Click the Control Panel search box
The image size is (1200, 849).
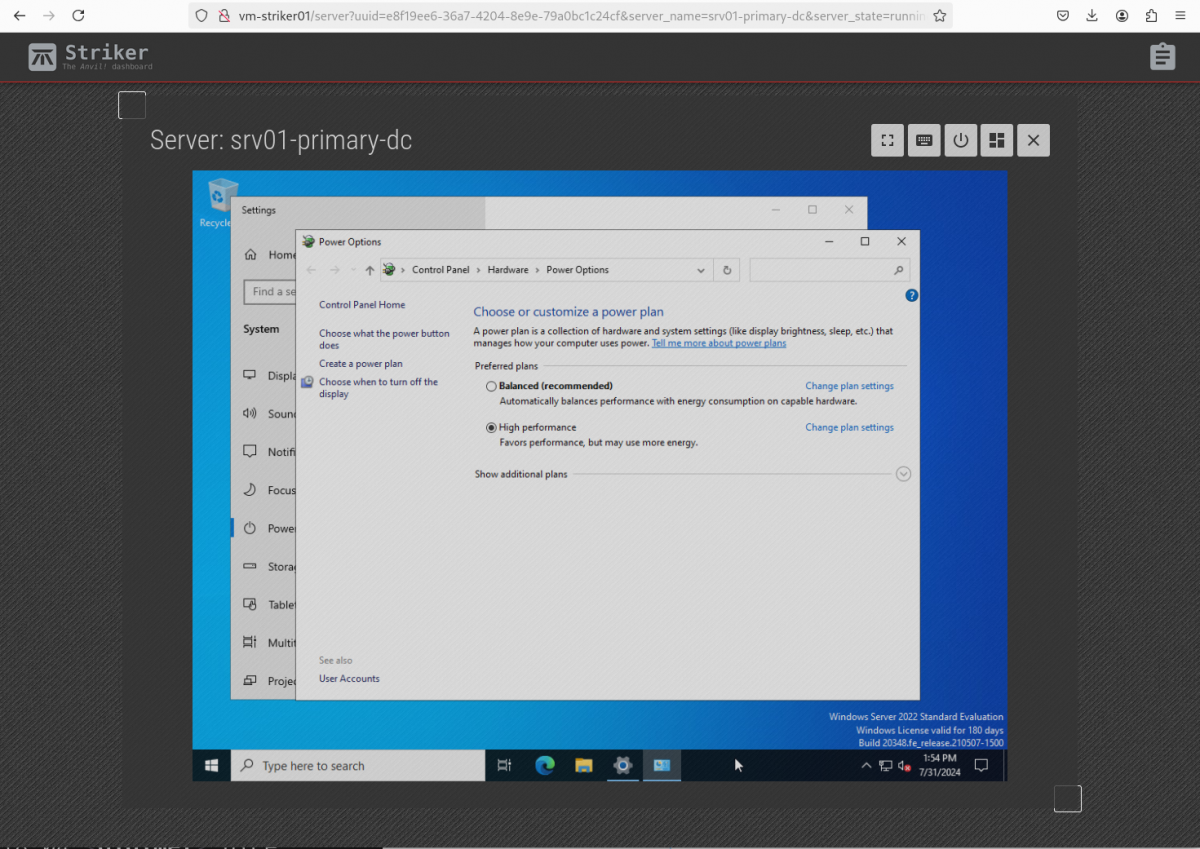point(820,270)
